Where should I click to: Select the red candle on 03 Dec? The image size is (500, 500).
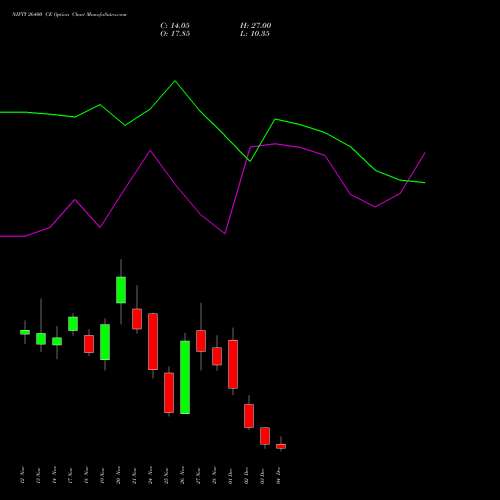point(265,436)
